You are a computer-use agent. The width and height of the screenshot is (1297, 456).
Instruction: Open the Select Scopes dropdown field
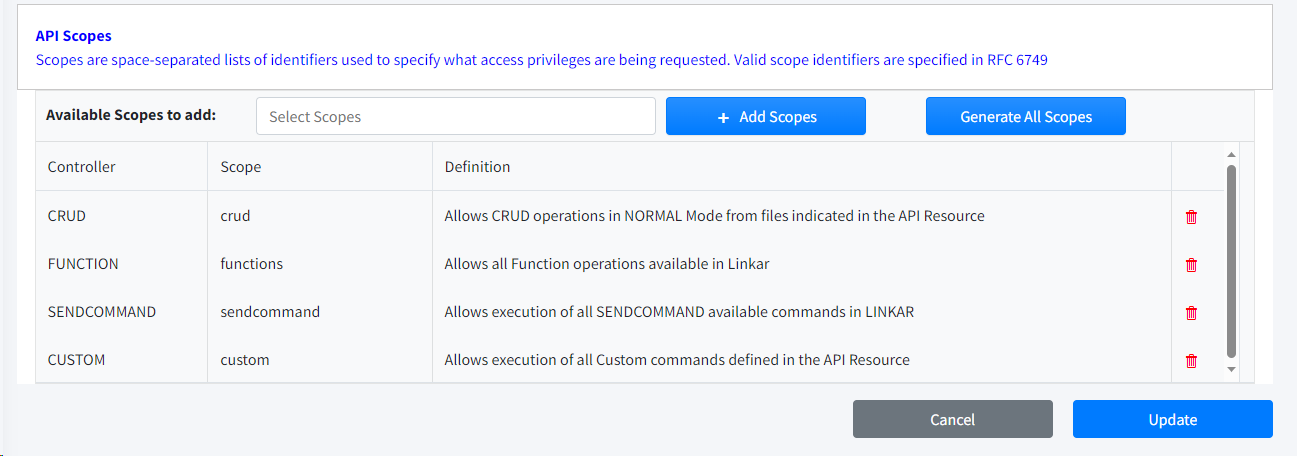pos(456,116)
